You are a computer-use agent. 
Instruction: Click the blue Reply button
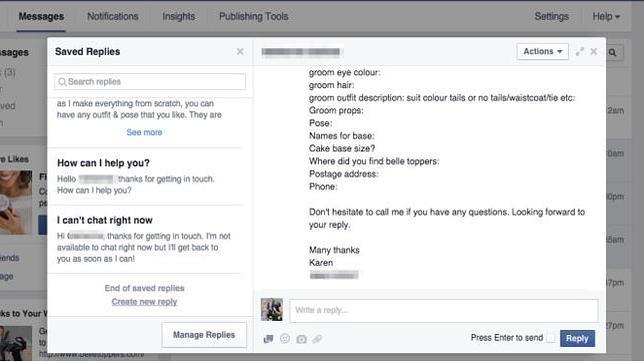tap(577, 338)
